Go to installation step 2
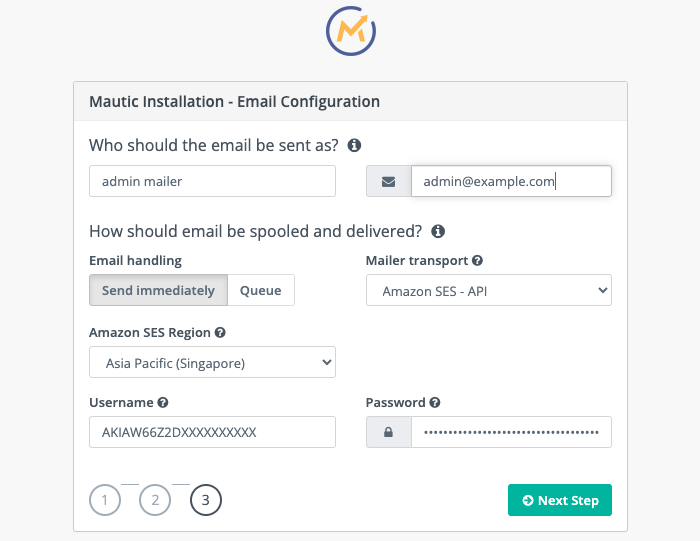700x541 pixels. coord(155,499)
